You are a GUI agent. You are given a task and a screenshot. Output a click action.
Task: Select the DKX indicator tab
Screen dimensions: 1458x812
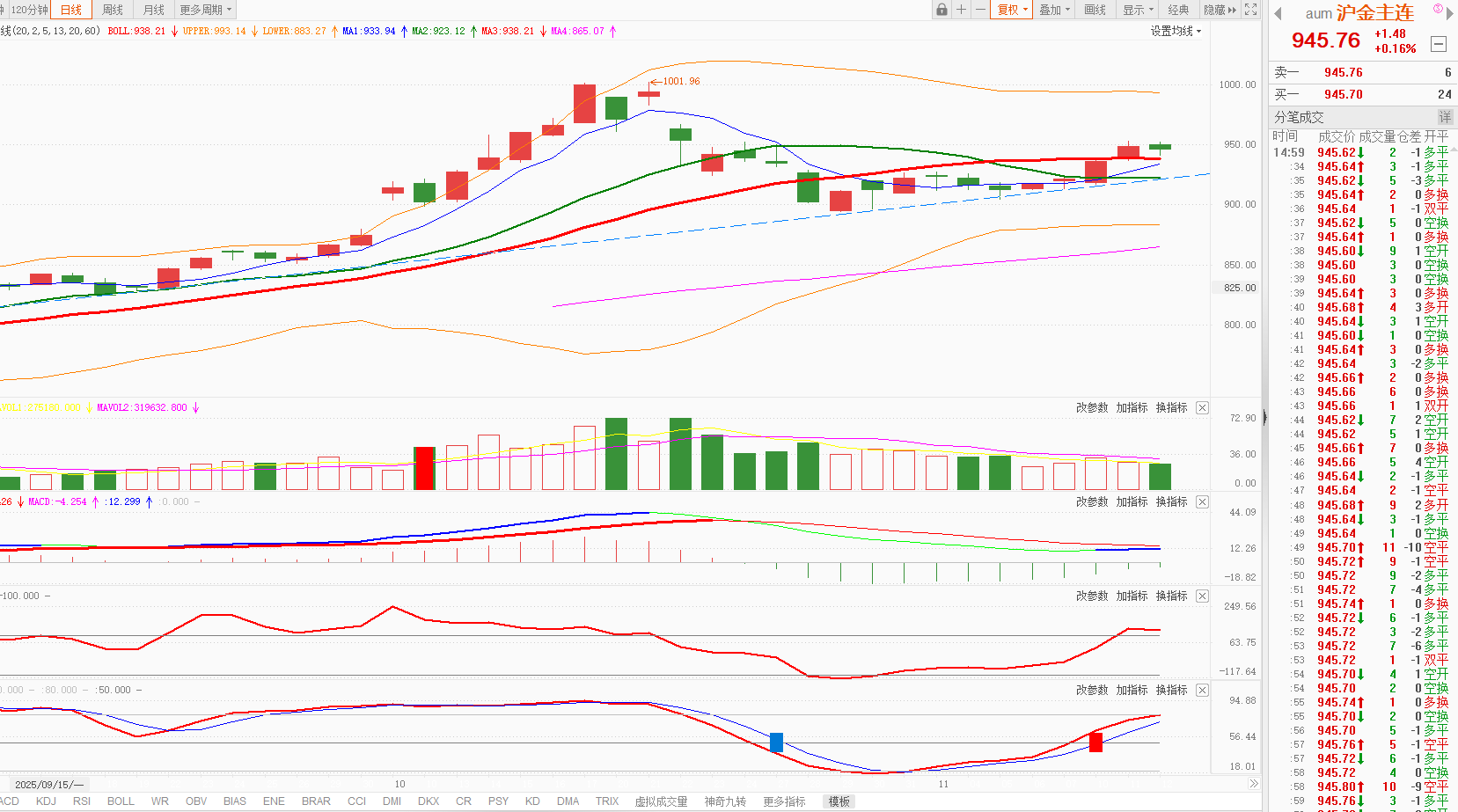(x=429, y=801)
